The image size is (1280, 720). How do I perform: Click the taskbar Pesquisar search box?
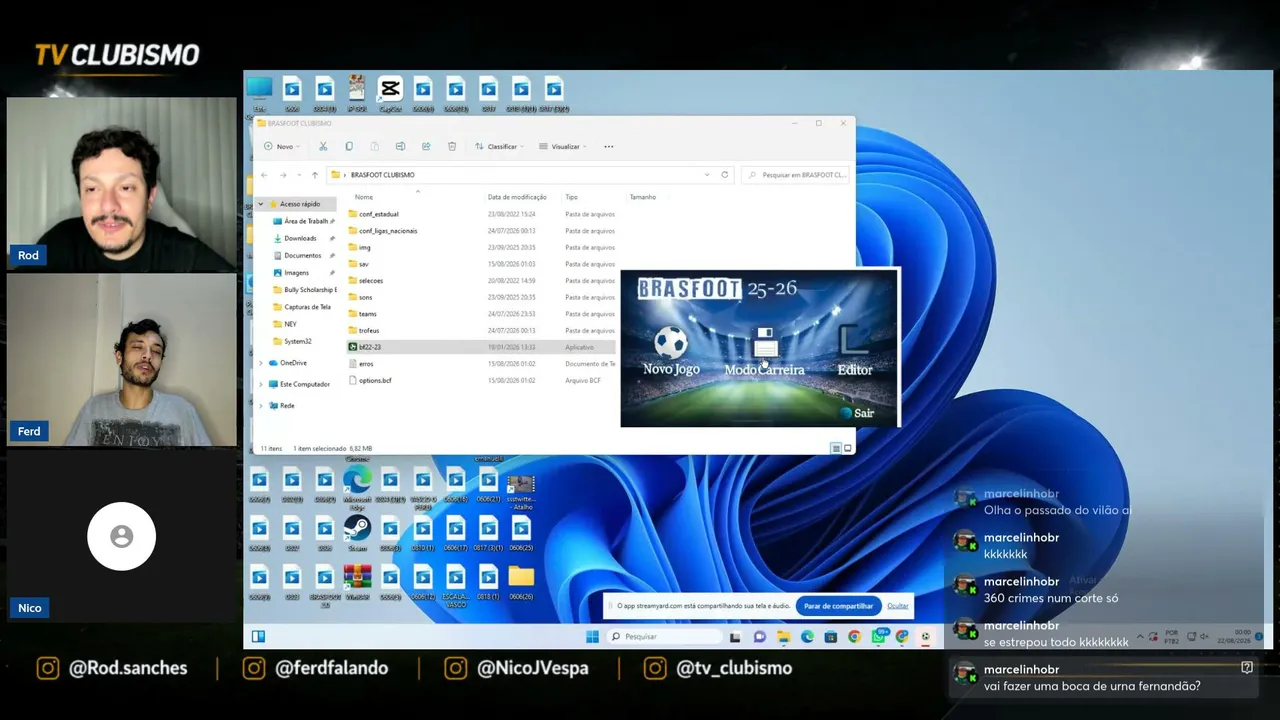coord(665,636)
